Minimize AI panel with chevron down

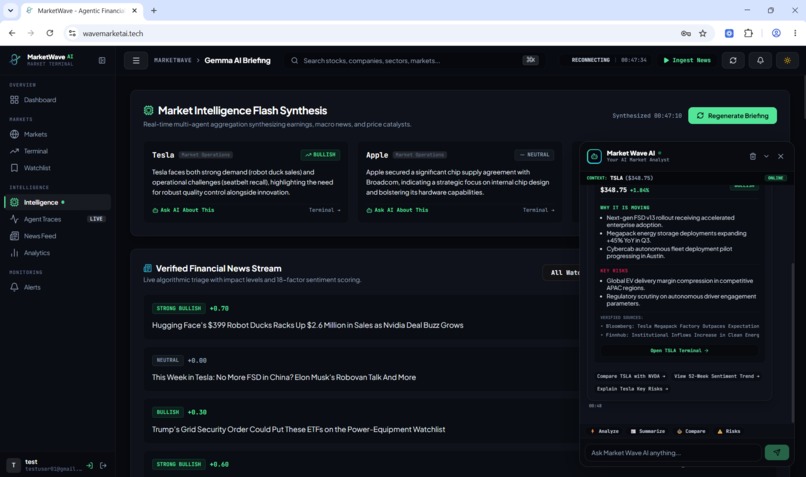tap(766, 156)
